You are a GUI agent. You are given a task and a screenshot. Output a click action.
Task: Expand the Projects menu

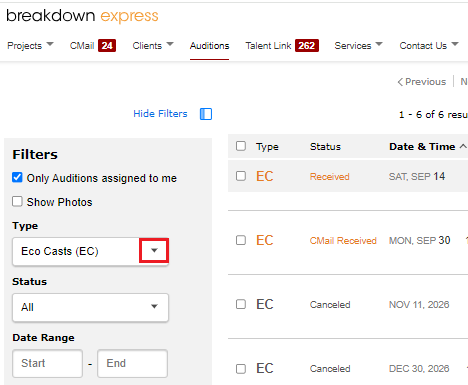[x=30, y=46]
